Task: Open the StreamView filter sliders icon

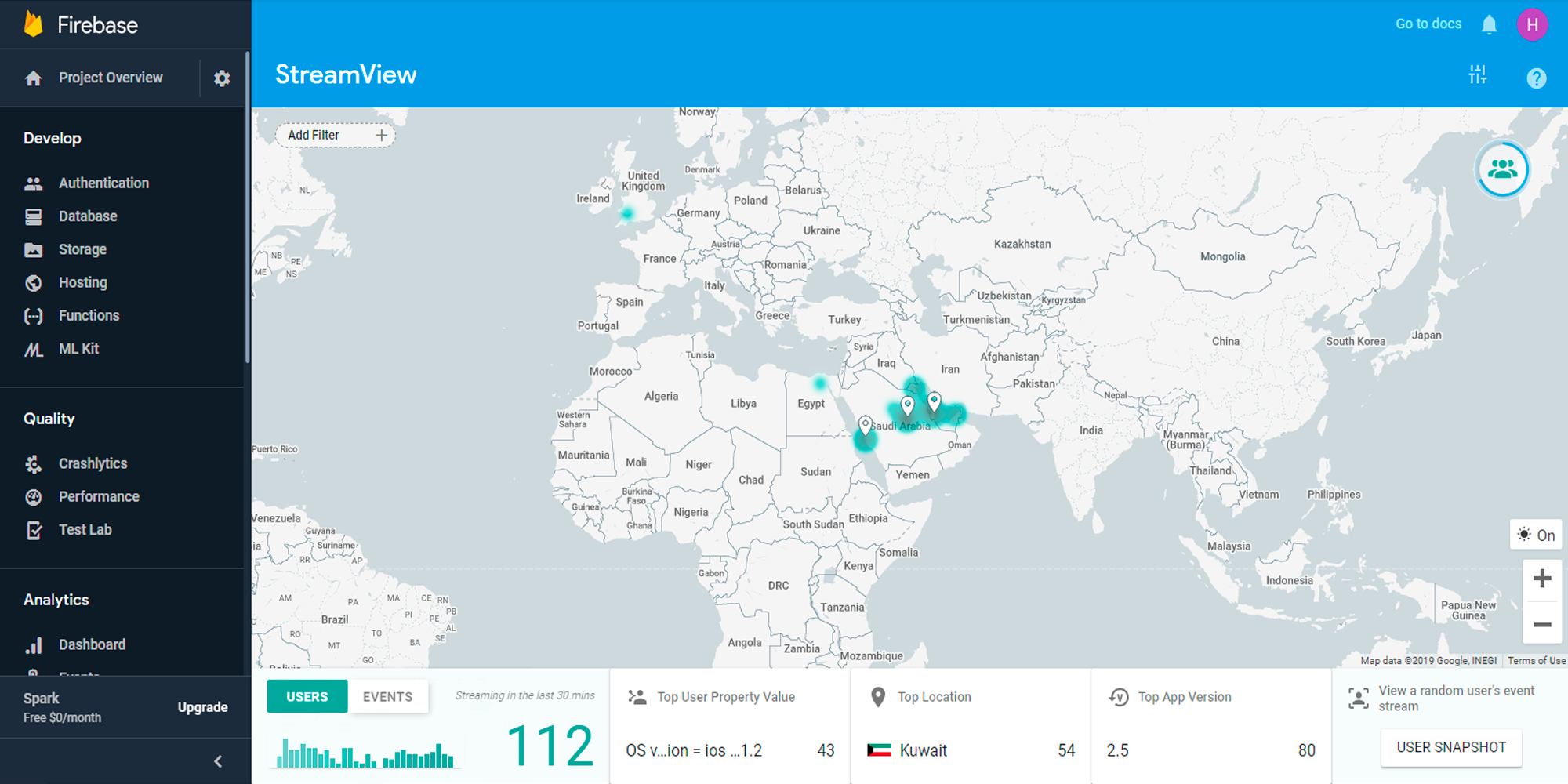Action: (x=1477, y=75)
